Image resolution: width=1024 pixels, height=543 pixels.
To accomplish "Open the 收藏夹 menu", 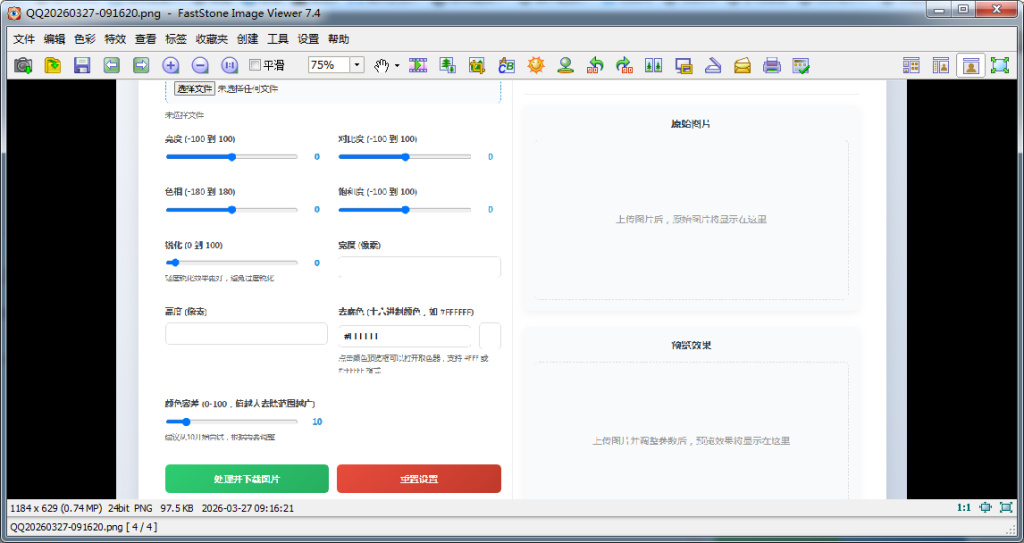I will point(212,39).
